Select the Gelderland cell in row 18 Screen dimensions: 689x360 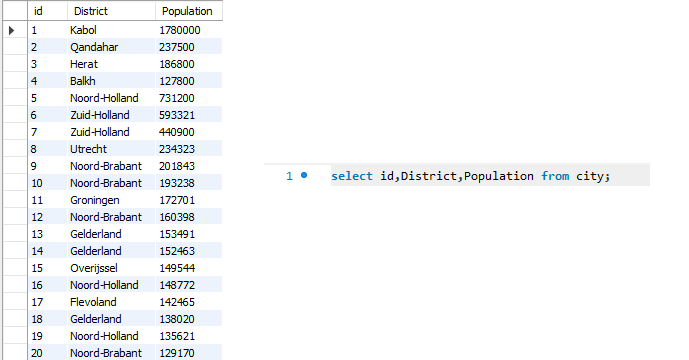pyautogui.click(x=111, y=319)
